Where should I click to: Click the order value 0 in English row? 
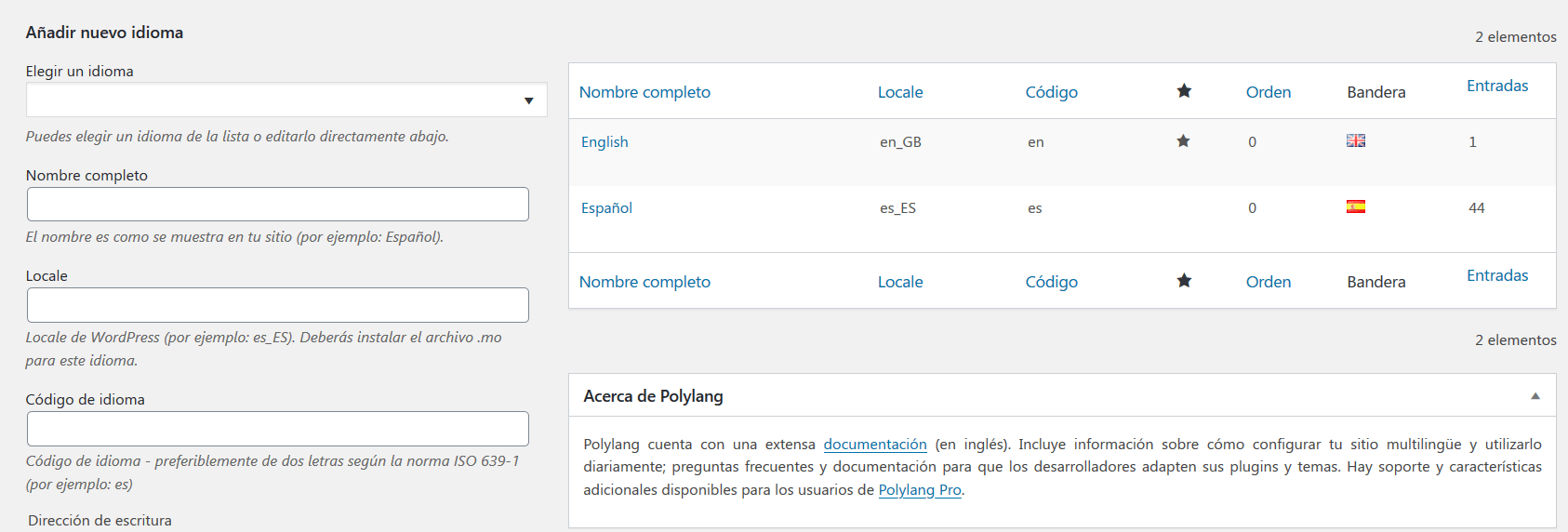1252,141
